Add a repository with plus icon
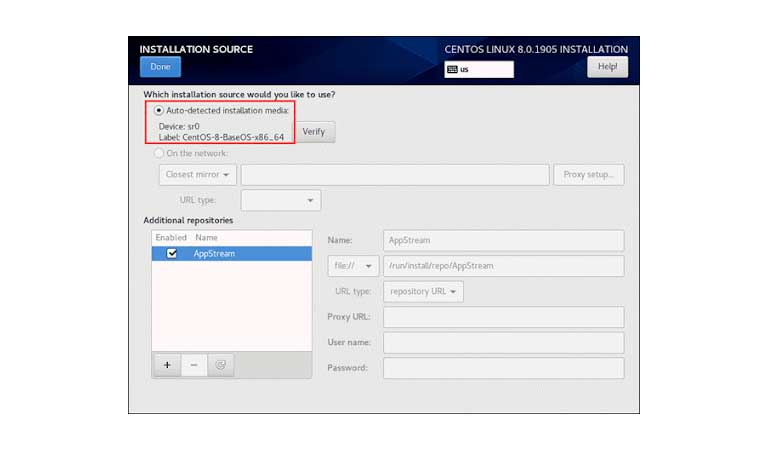The width and height of the screenshot is (768, 450). (167, 365)
